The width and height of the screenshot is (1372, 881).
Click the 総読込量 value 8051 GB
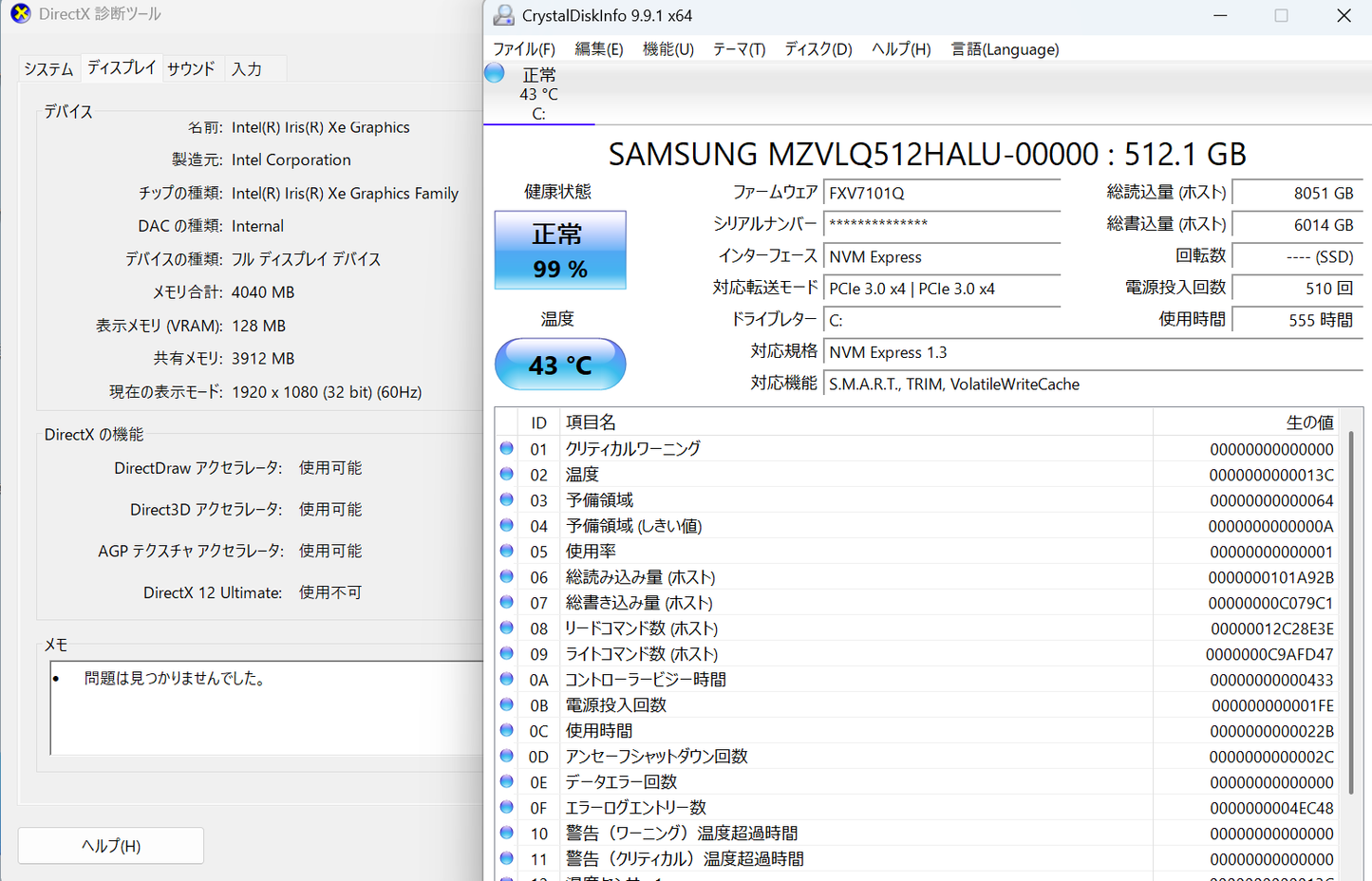(1297, 193)
